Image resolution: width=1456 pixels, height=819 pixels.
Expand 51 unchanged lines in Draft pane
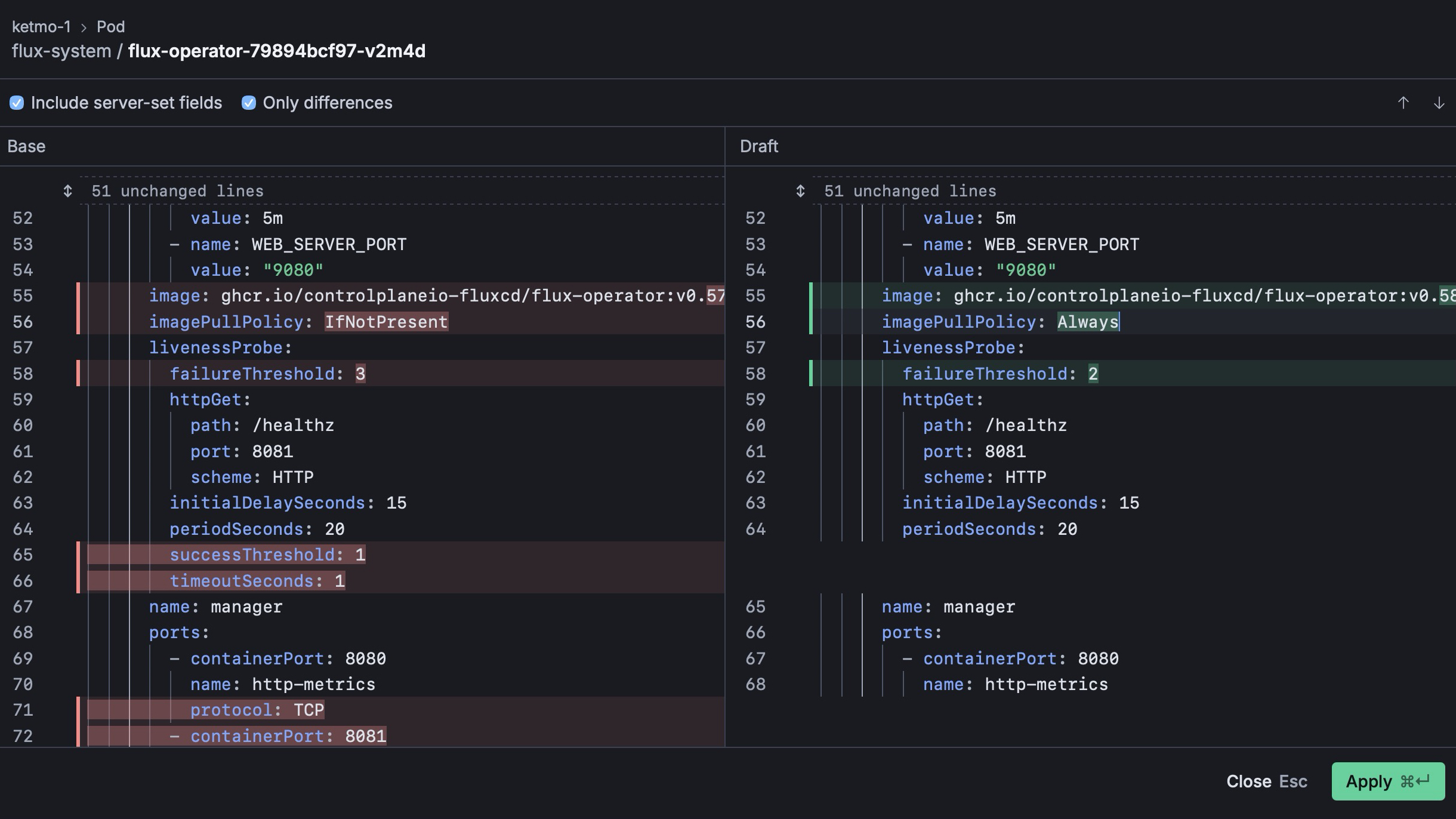coord(800,191)
